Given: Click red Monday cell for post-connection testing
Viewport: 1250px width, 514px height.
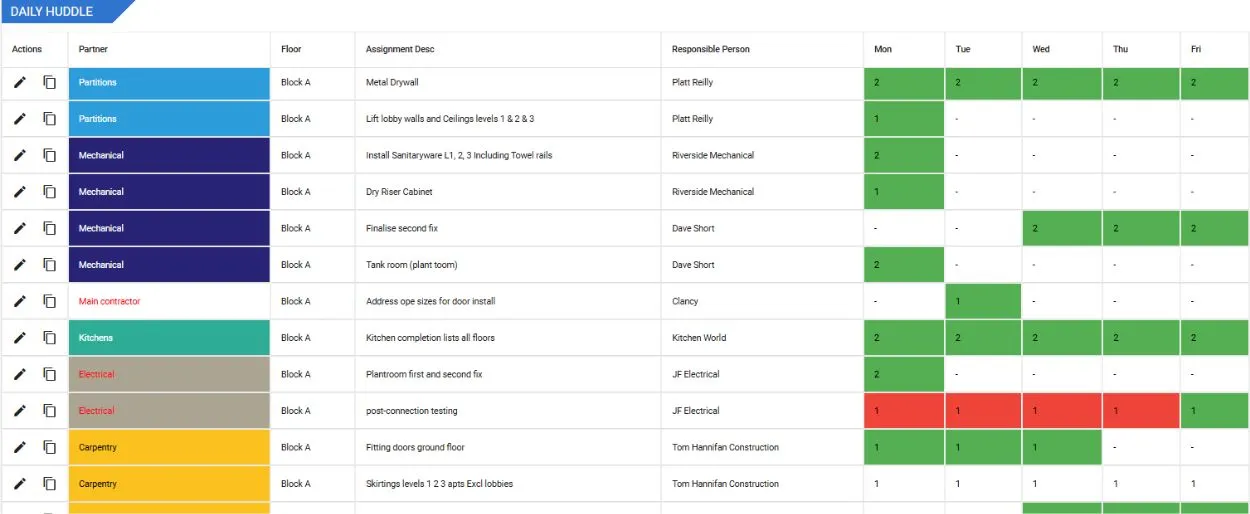Looking at the screenshot, I should point(903,411).
